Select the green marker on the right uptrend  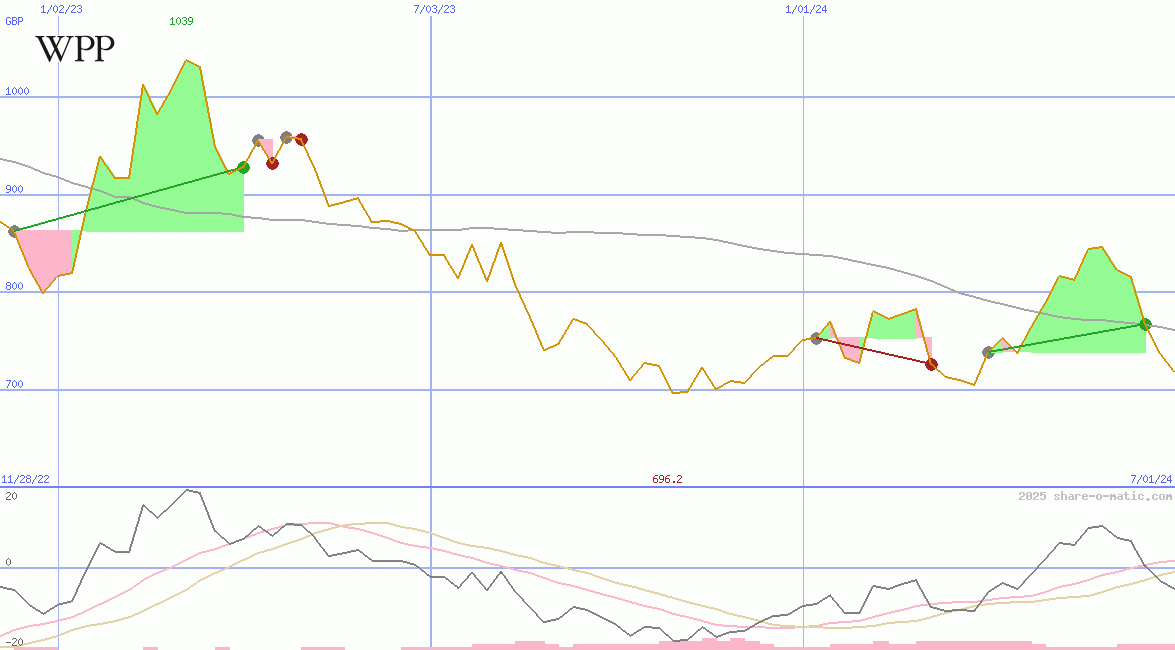1143,323
